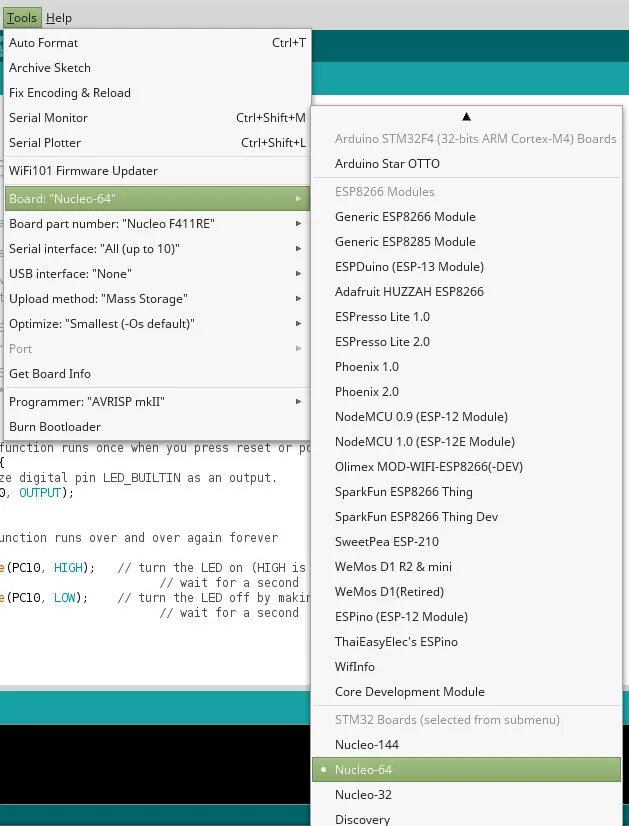
Task: Choose SparkFun ESP8266 Thing
Action: click(467, 491)
